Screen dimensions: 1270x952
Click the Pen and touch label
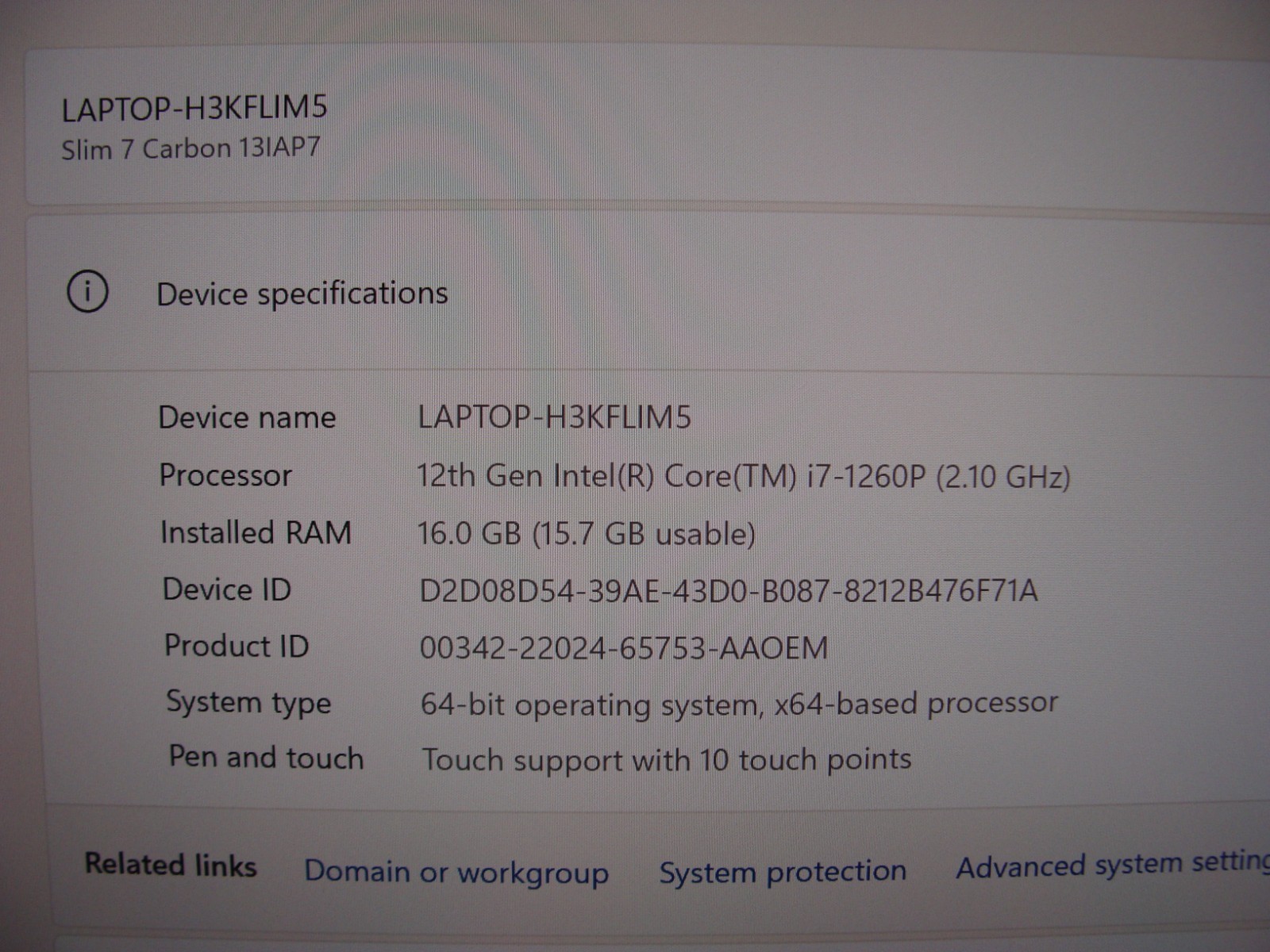pyautogui.click(x=266, y=758)
